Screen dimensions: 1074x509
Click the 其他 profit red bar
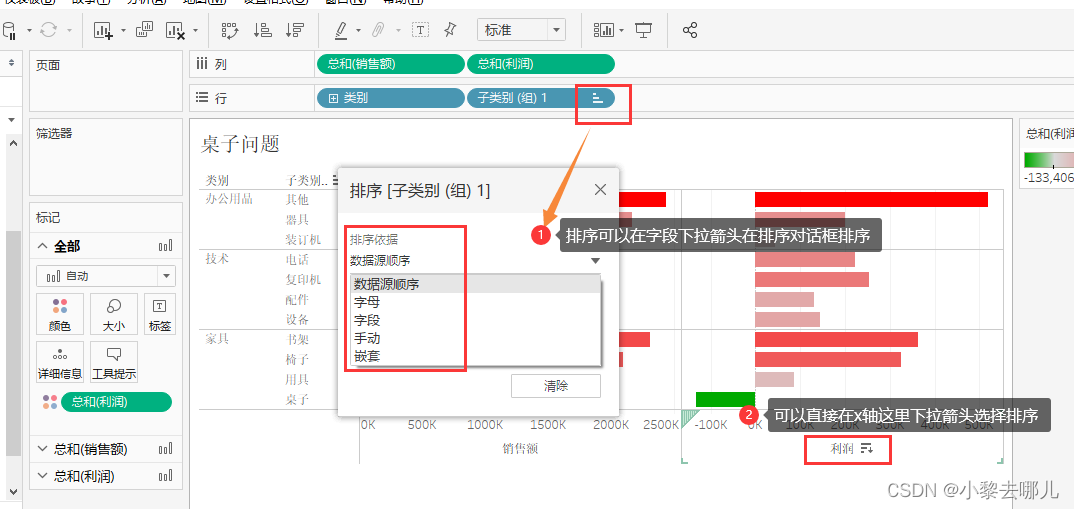pyautogui.click(x=871, y=199)
